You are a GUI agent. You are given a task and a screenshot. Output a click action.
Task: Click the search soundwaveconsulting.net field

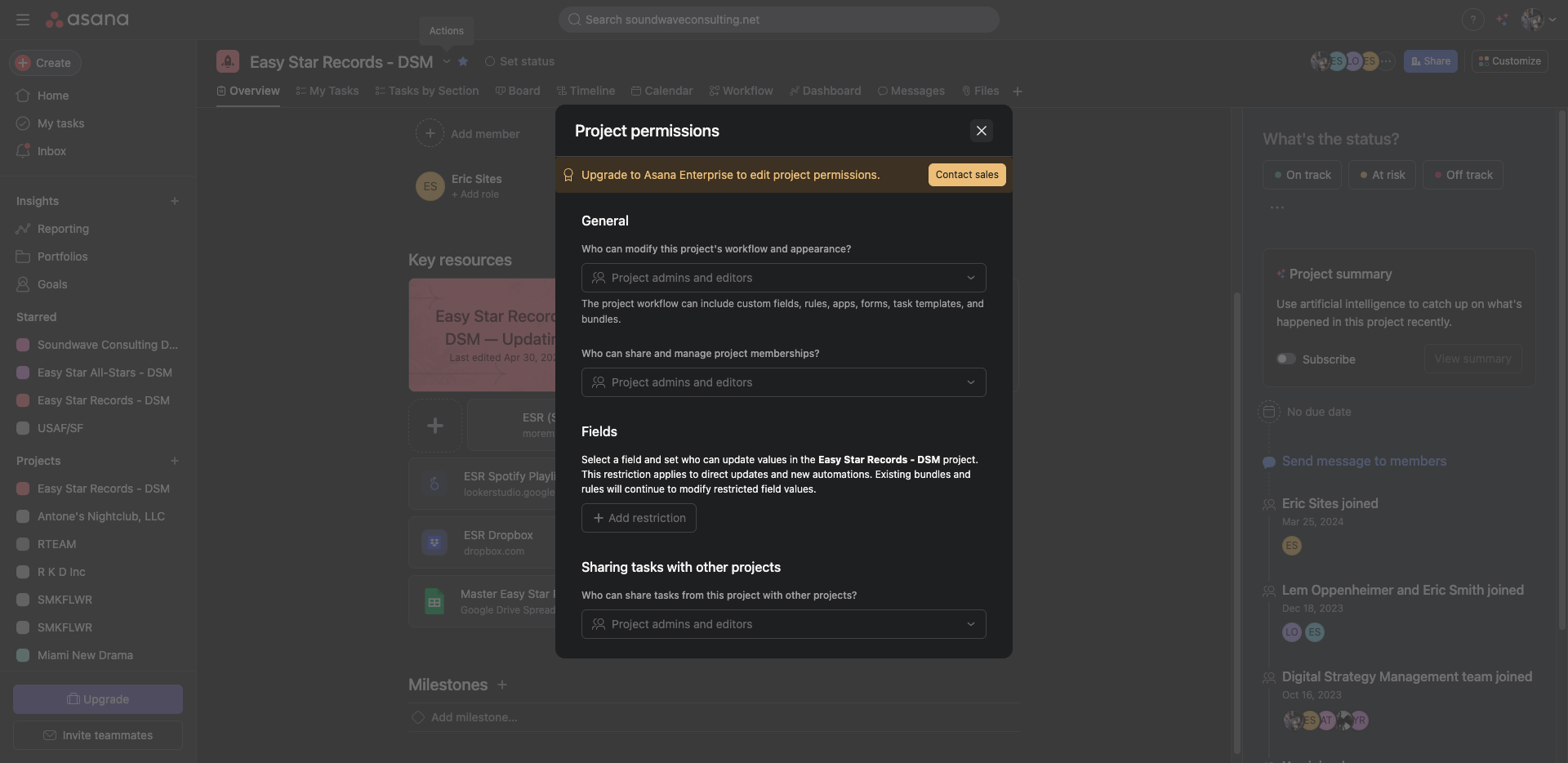(778, 20)
